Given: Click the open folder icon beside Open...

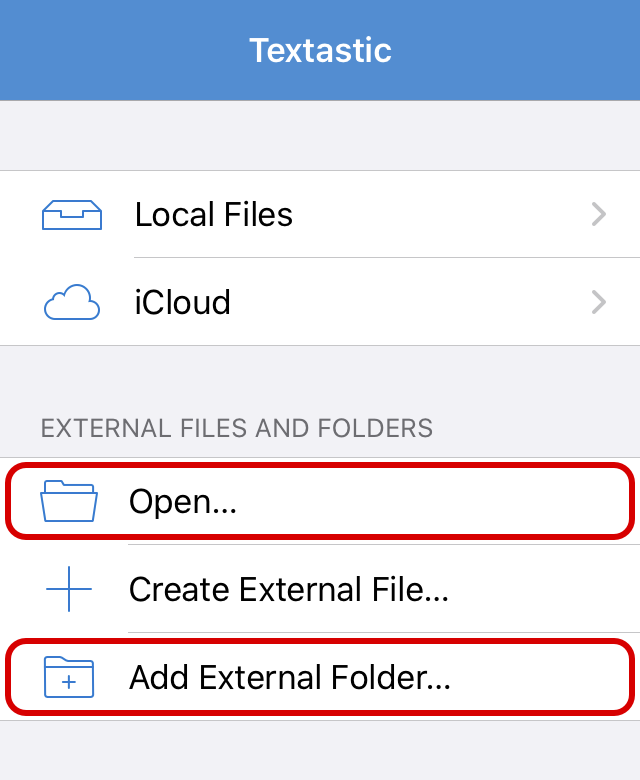Looking at the screenshot, I should click(x=69, y=501).
